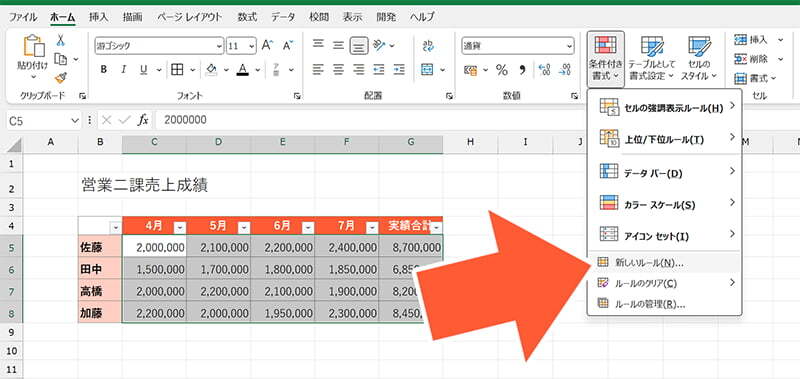Image resolution: width=800 pixels, height=379 pixels.
Task: Click the 書式 cells button
Action: tap(755, 78)
